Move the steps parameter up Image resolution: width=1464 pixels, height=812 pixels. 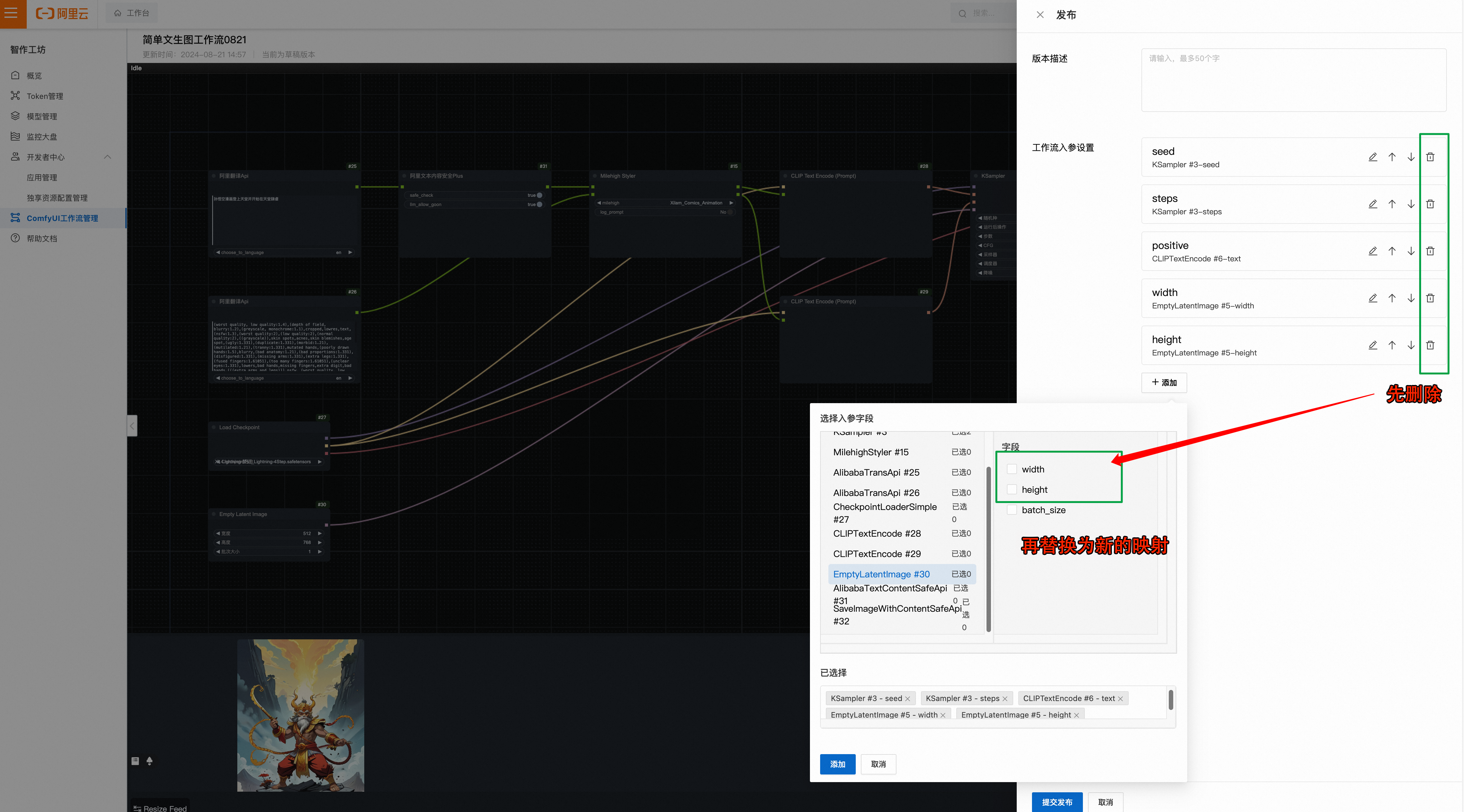(1392, 204)
